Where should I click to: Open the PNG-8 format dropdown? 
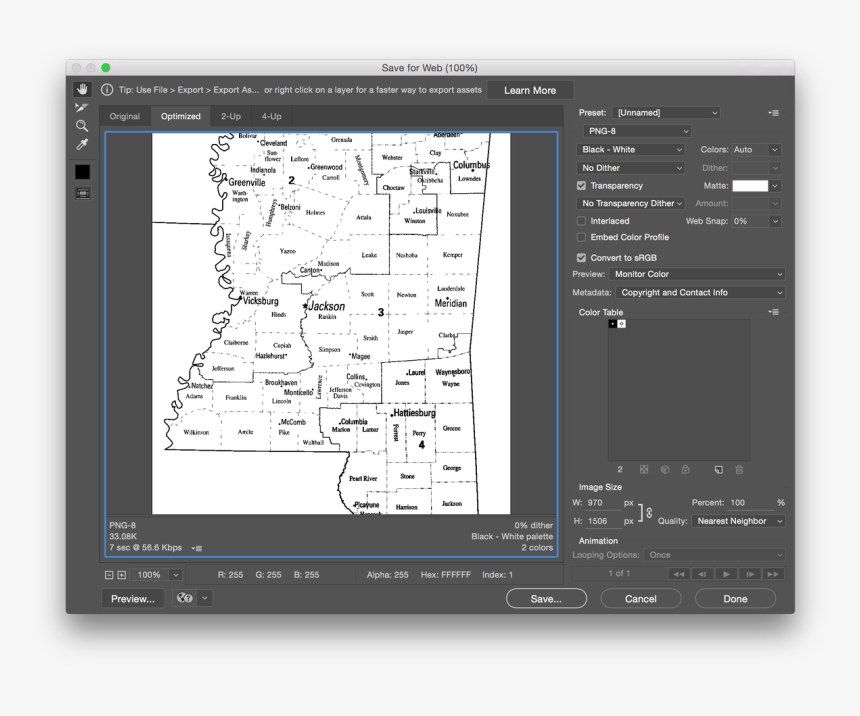[637, 131]
